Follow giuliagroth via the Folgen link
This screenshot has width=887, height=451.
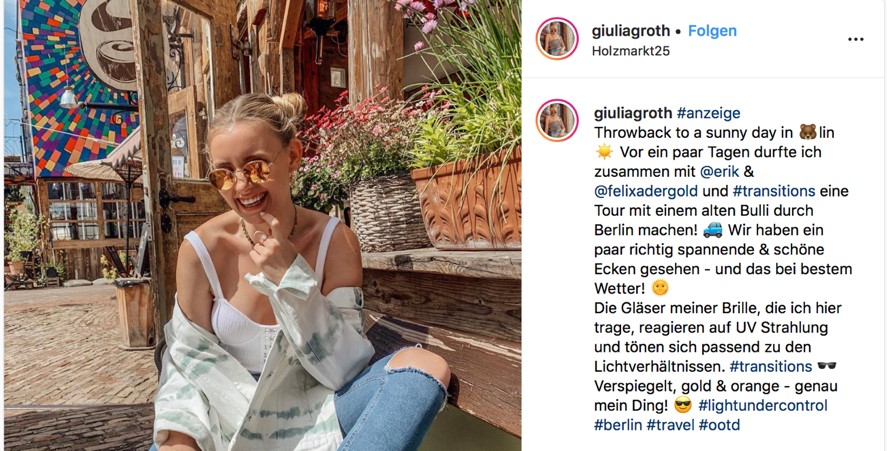pos(712,31)
